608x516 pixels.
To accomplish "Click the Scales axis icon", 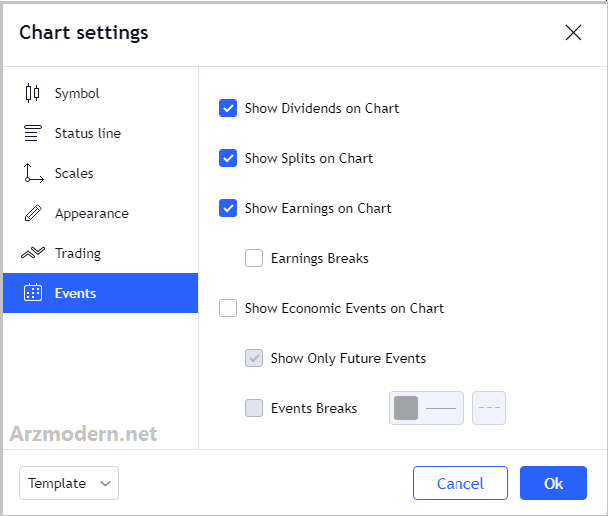I will pyautogui.click(x=33, y=173).
